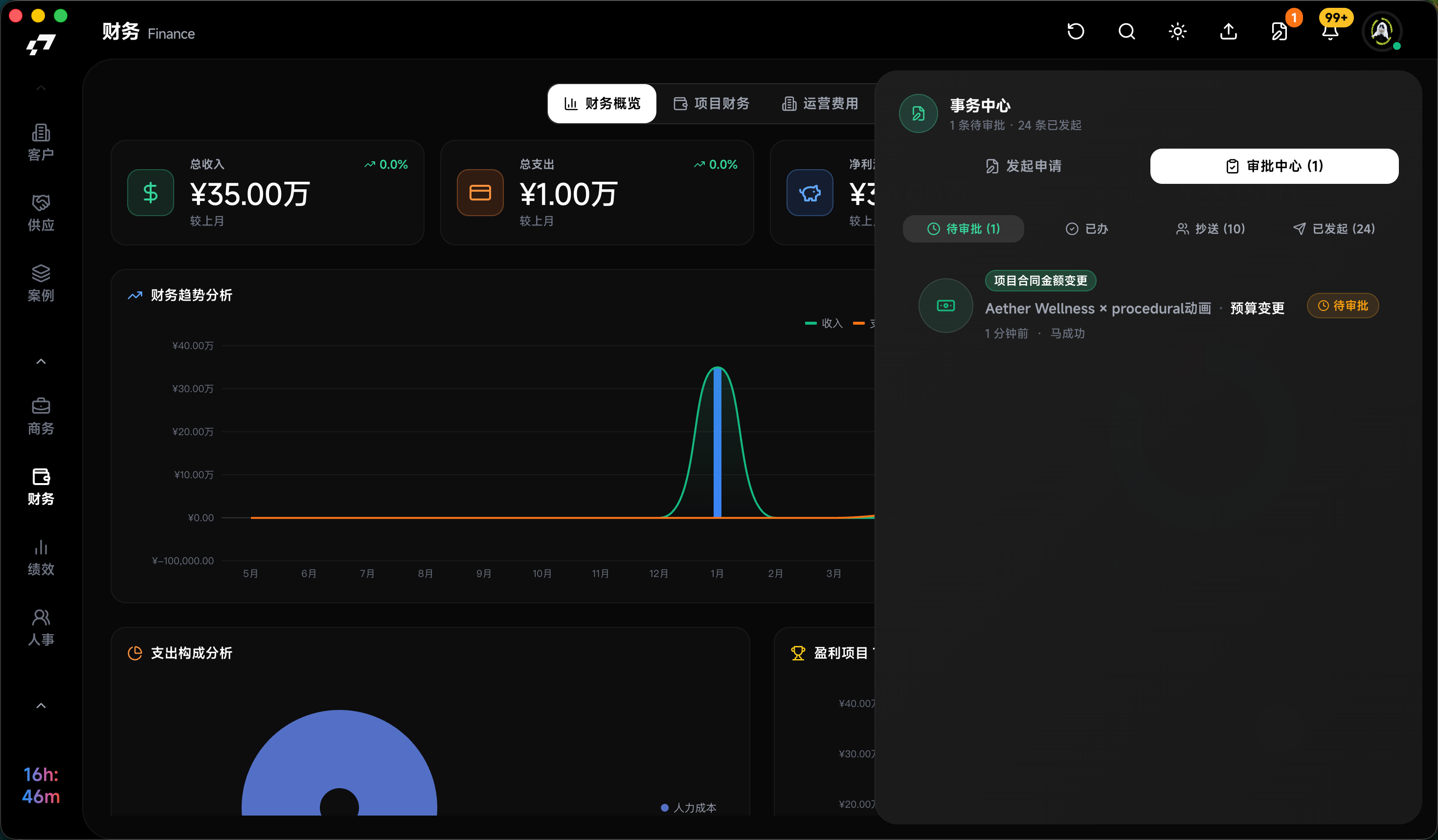Click the blue bar at 1月 in chart
The height and width of the screenshot is (840, 1438).
(x=717, y=442)
